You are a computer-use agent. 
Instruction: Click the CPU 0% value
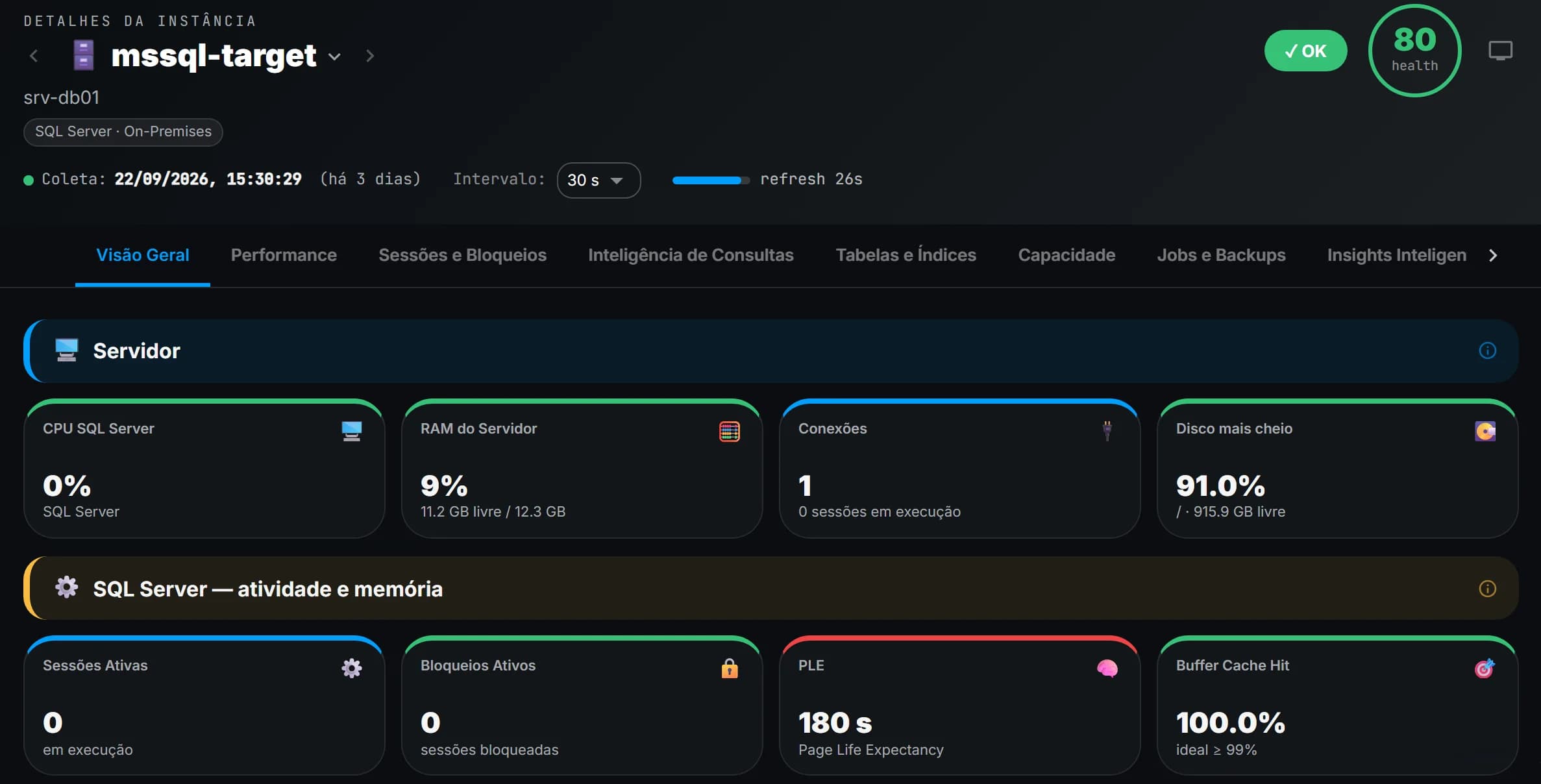pyautogui.click(x=67, y=485)
